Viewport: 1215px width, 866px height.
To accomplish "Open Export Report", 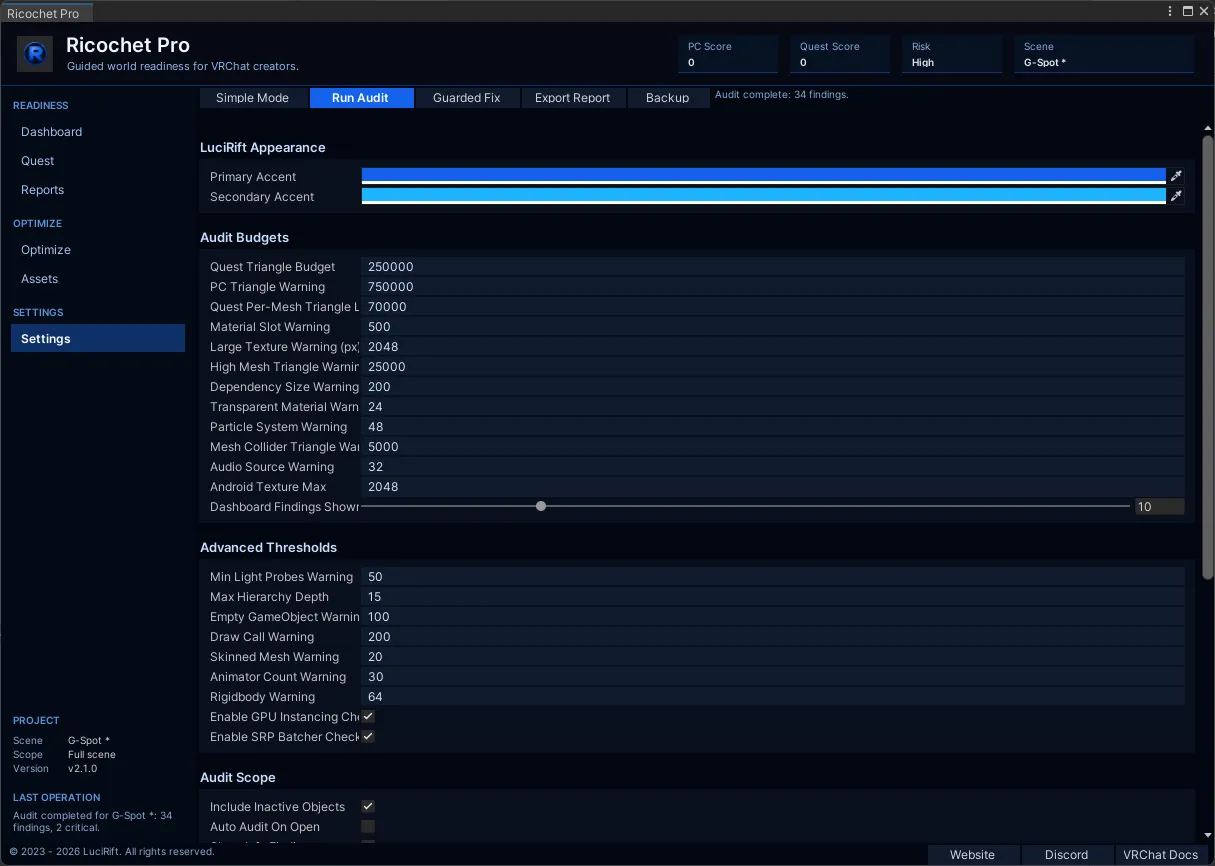I will 572,98.
